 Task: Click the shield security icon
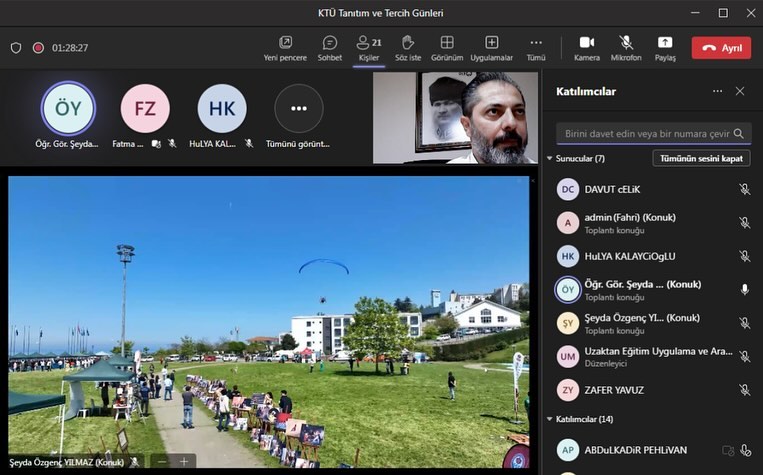[16, 48]
